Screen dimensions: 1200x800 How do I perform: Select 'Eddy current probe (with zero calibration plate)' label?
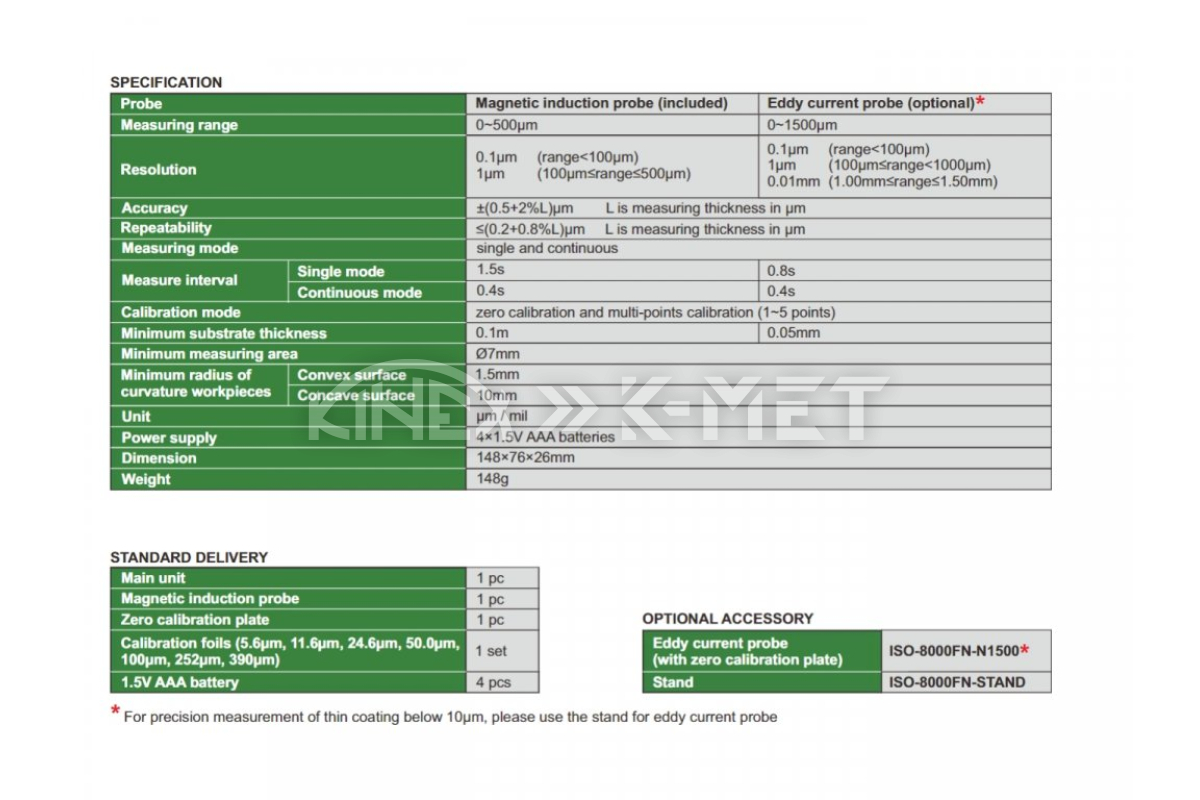click(x=761, y=651)
